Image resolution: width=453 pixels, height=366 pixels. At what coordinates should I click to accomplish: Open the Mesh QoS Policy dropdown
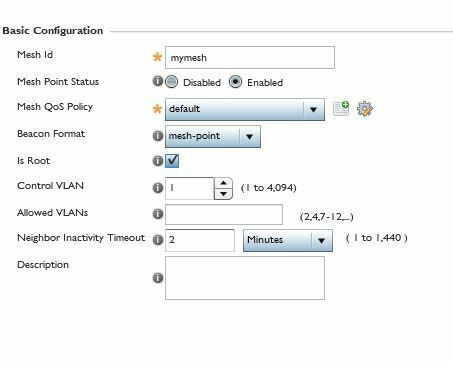click(x=245, y=109)
